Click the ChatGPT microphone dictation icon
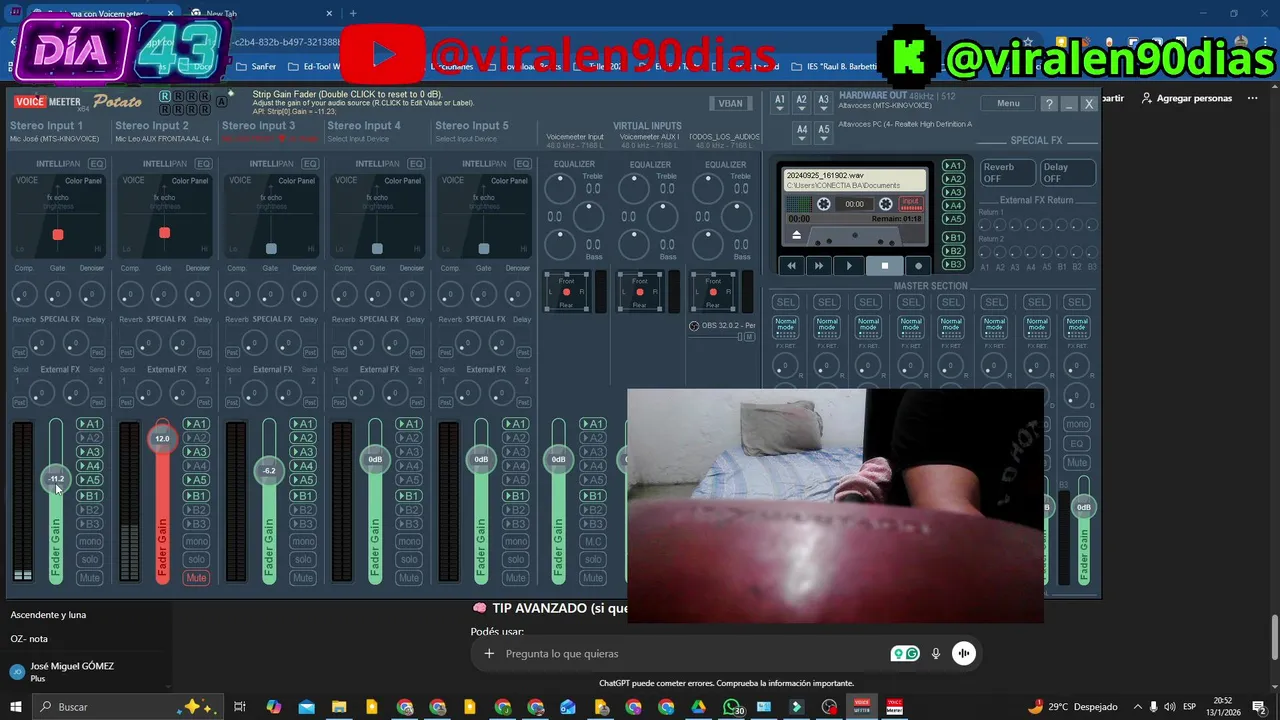Screen dimensions: 1280x720 point(936,654)
